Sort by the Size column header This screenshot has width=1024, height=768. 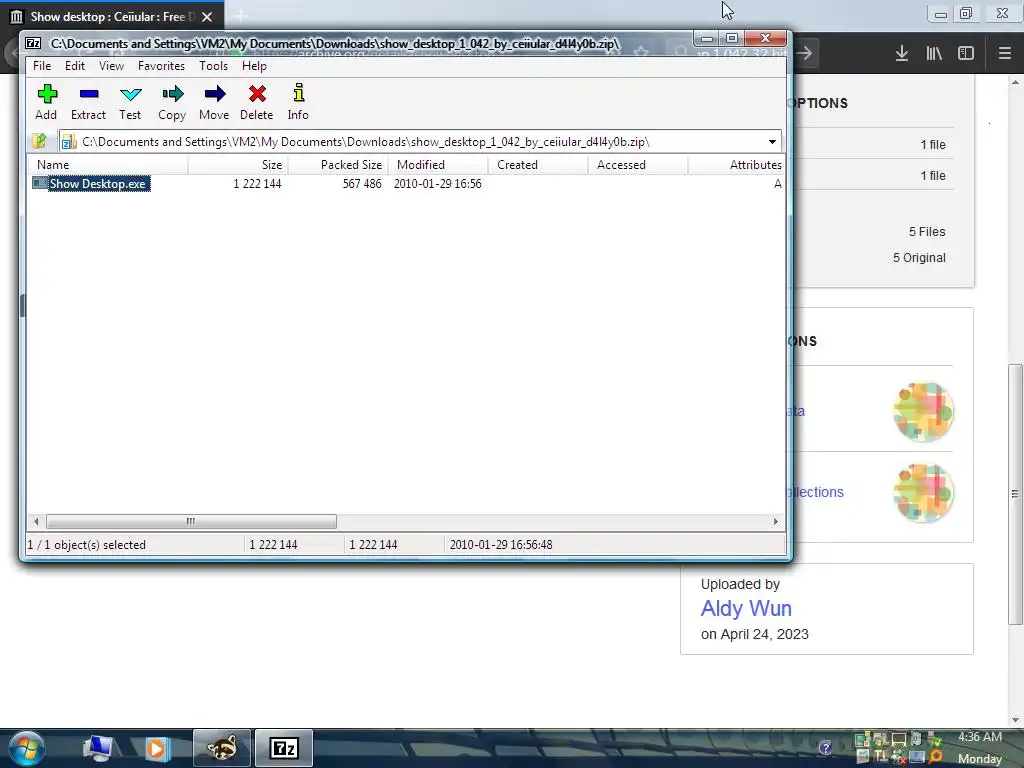[238, 165]
